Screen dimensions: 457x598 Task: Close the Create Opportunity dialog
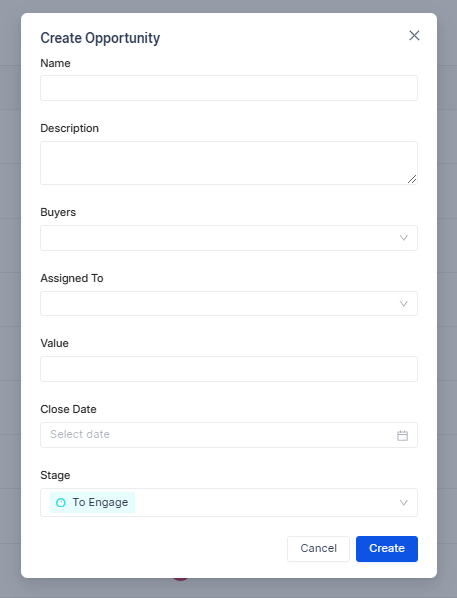tap(414, 35)
